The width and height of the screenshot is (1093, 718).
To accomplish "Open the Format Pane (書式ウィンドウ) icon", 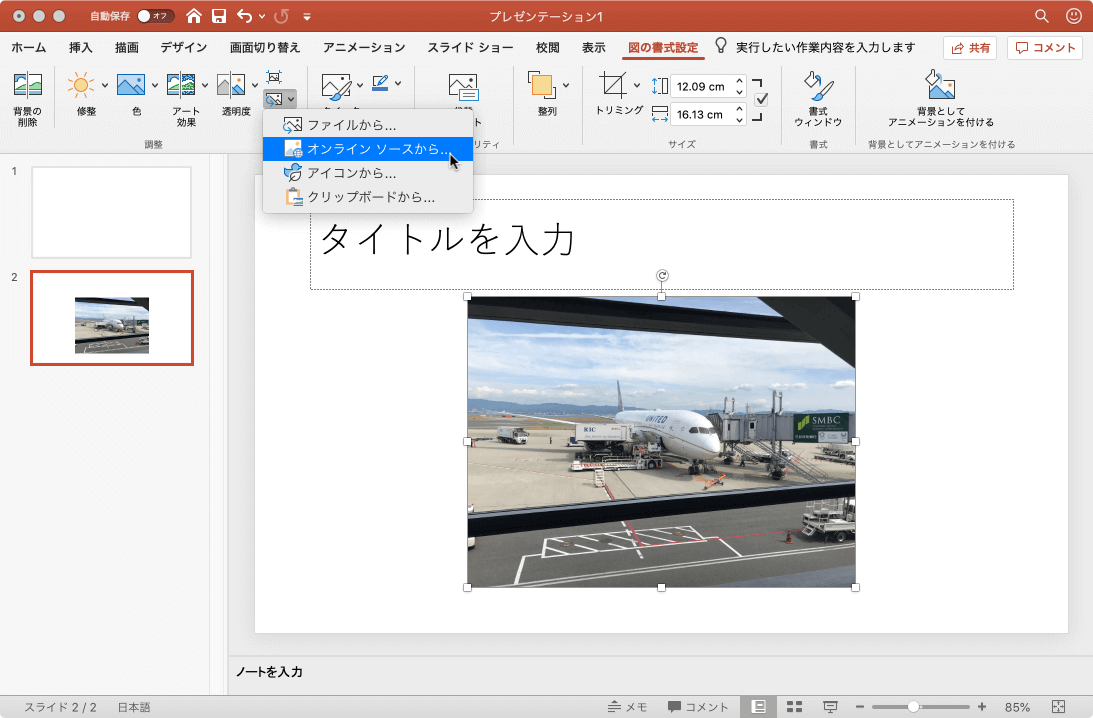I will (817, 87).
